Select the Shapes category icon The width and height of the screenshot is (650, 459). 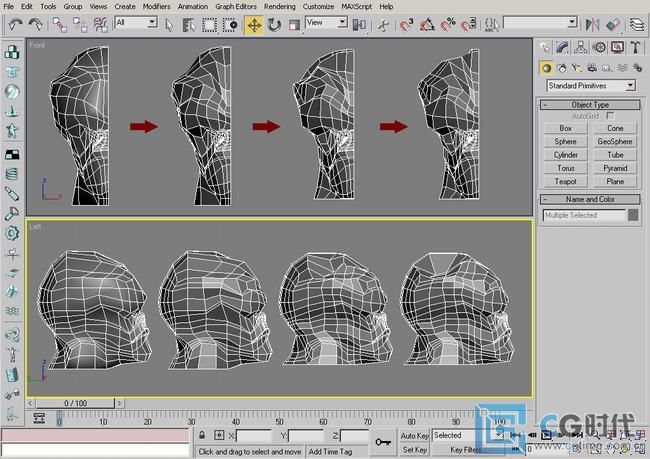(562, 68)
